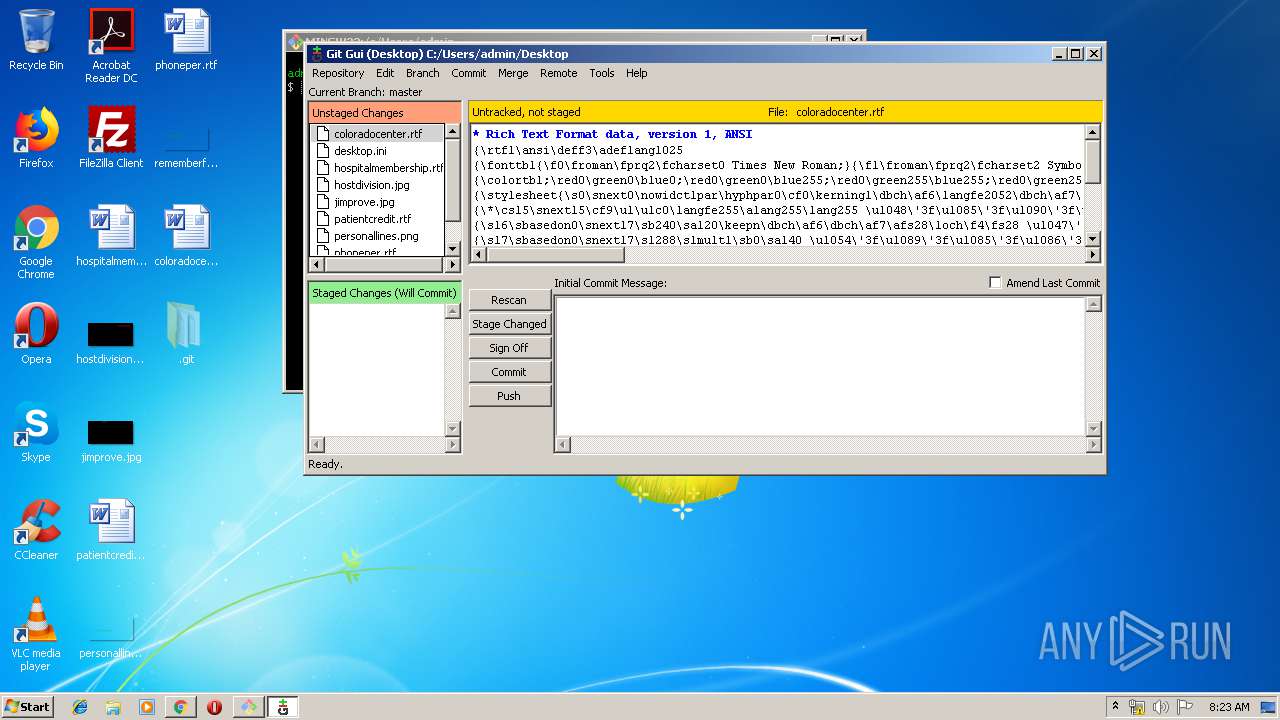Click the Rescan button
Viewport: 1280px width, 720px height.
509,300
